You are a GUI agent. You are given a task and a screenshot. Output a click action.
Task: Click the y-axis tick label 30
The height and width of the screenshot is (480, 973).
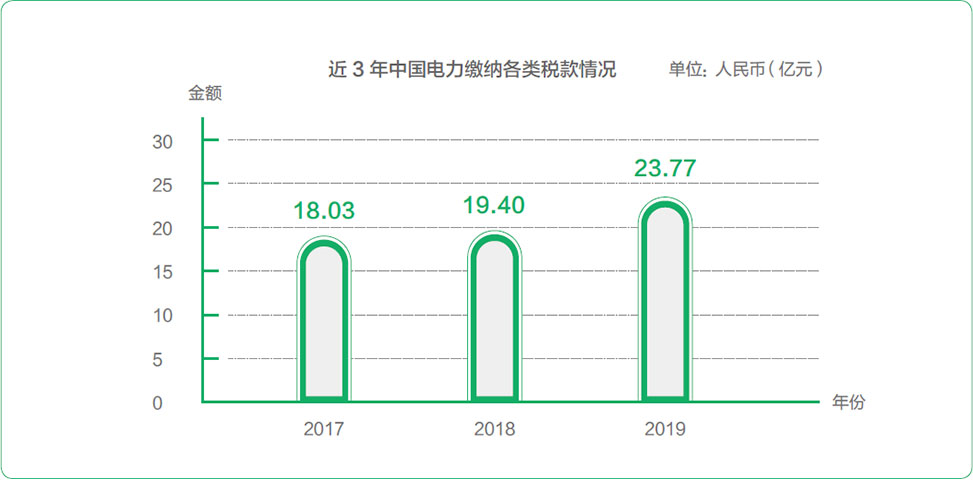coord(162,142)
